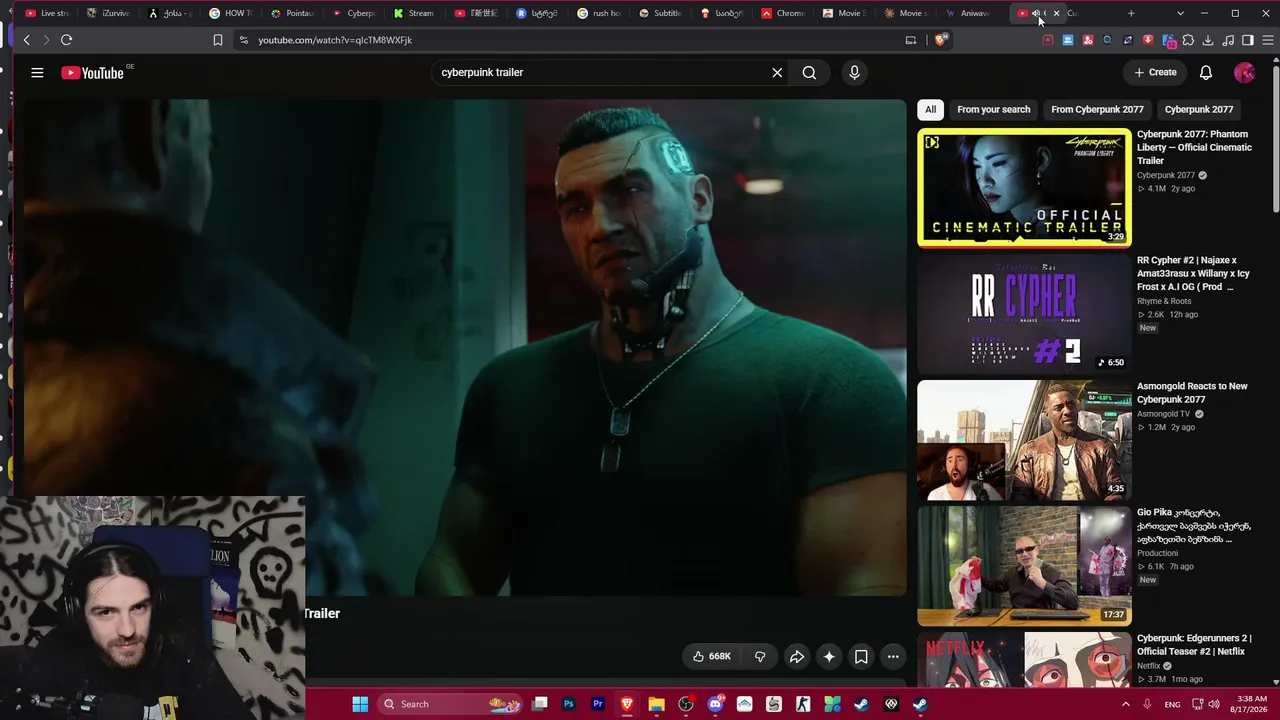Image resolution: width=1280 pixels, height=720 pixels.
Task: Open Windows Start menu
Action: [x=360, y=704]
